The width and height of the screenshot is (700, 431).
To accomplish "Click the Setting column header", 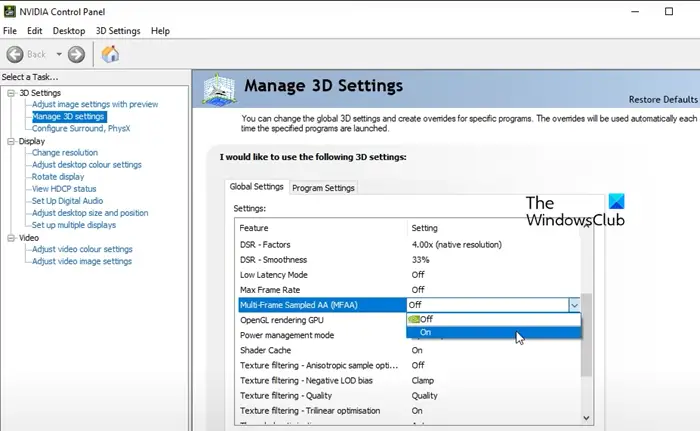I will [x=424, y=228].
